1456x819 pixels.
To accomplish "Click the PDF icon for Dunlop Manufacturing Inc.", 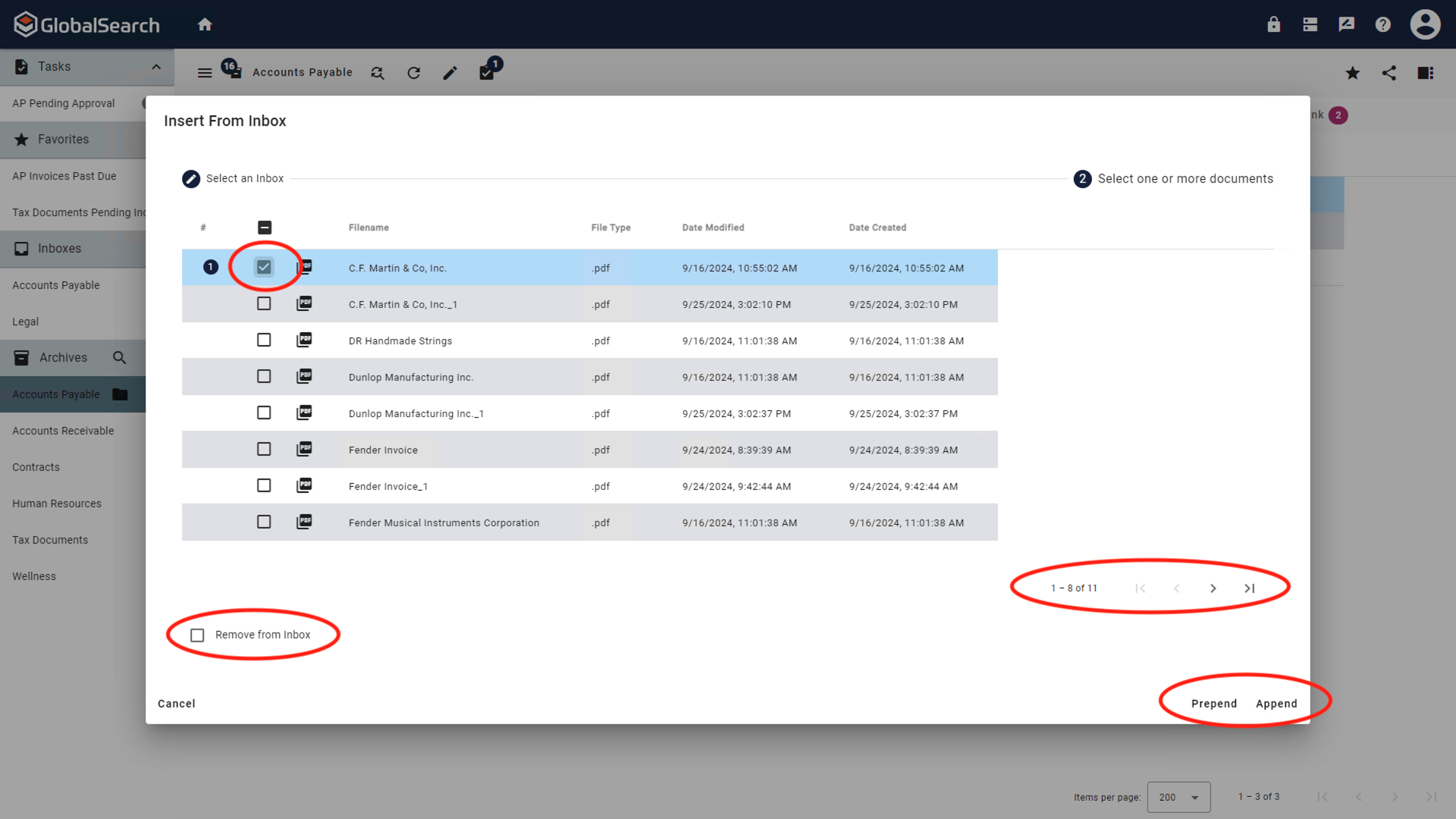I will pyautogui.click(x=304, y=376).
